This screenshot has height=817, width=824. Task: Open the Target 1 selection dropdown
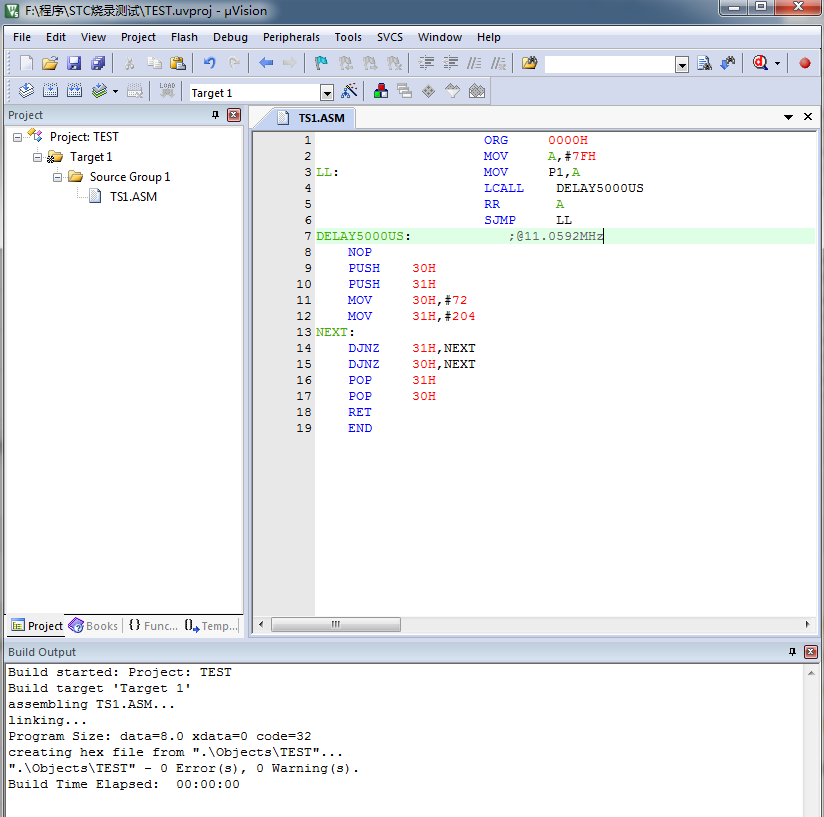click(x=327, y=93)
